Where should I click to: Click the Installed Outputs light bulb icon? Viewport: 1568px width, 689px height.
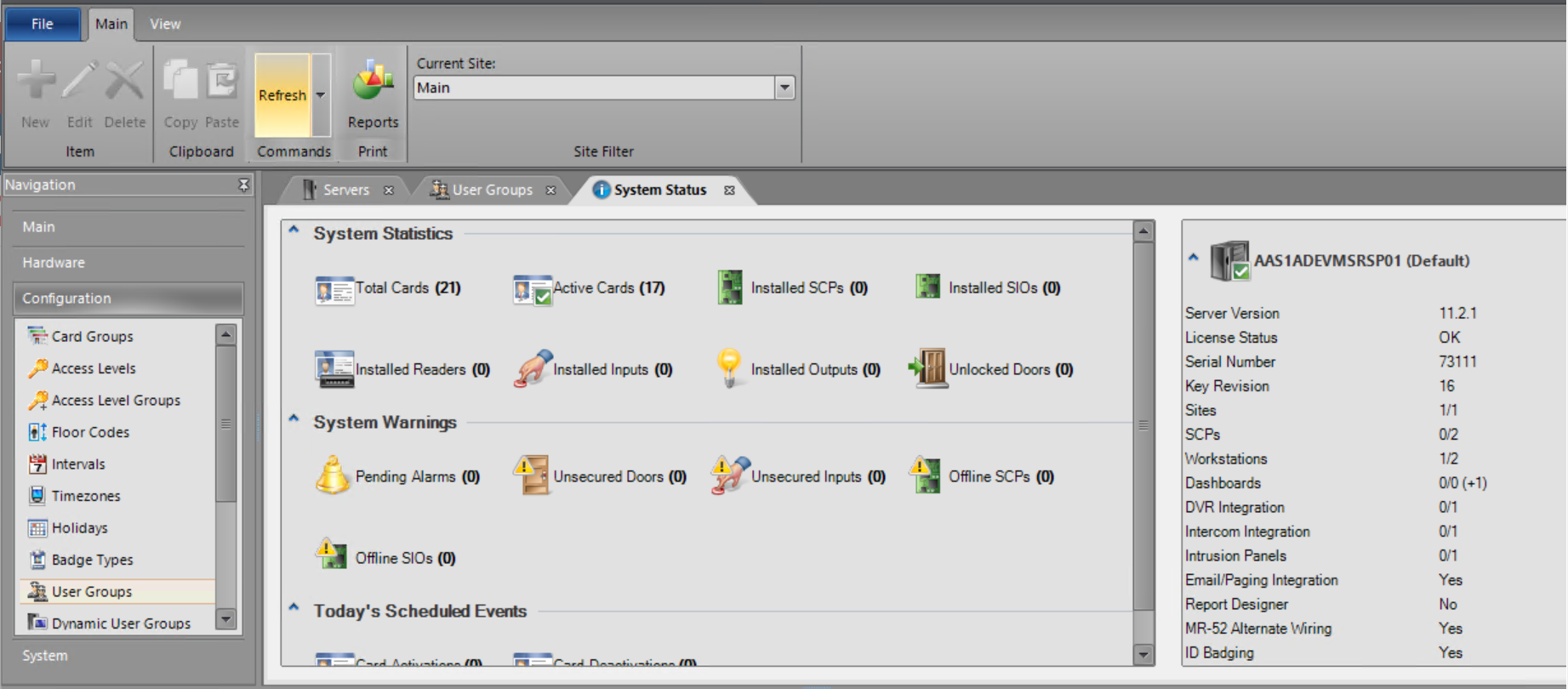point(729,368)
